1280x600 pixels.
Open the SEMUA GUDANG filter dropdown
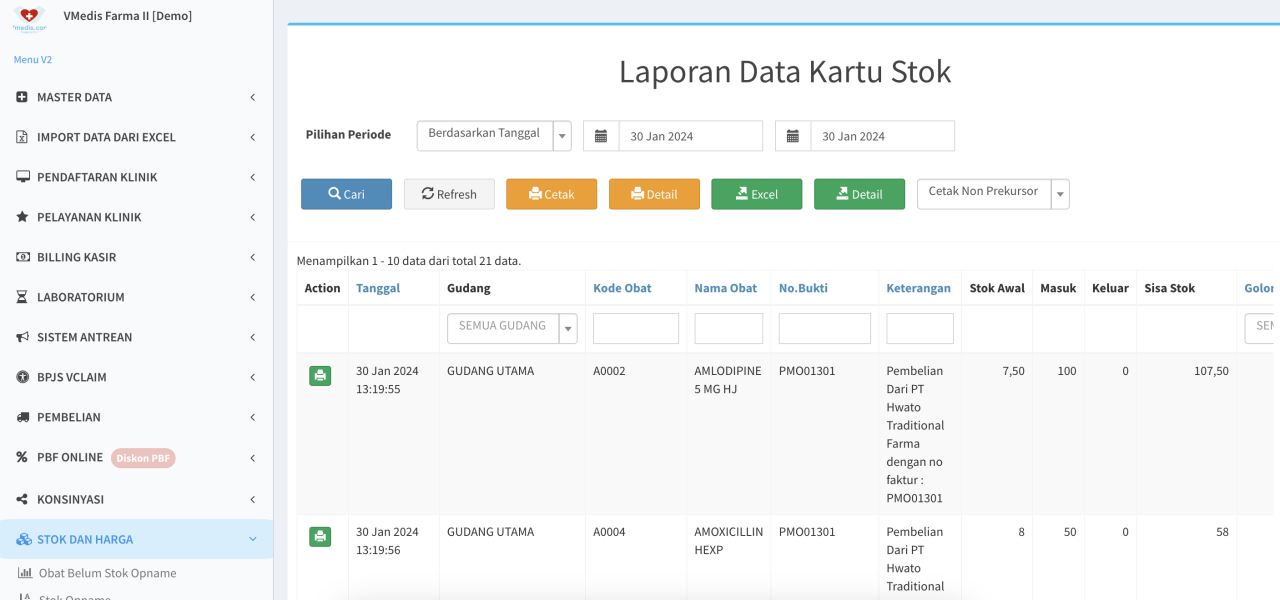click(x=512, y=328)
